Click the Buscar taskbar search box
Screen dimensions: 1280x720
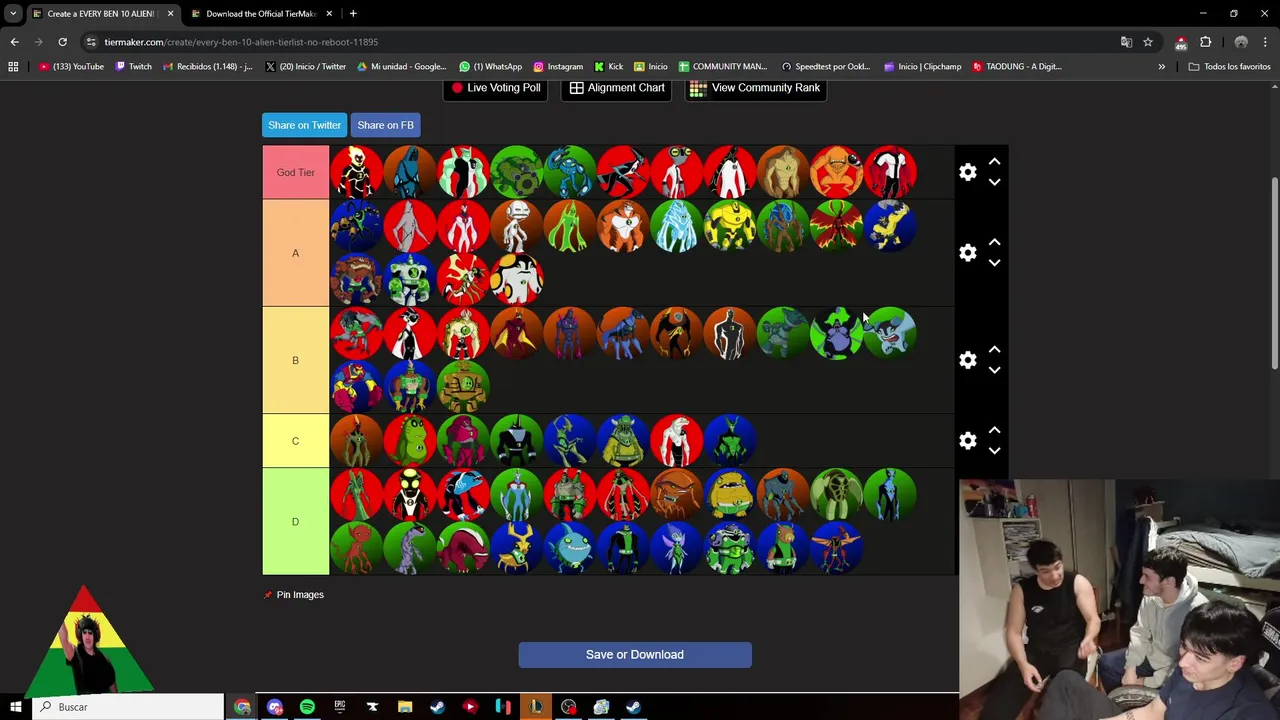click(128, 707)
